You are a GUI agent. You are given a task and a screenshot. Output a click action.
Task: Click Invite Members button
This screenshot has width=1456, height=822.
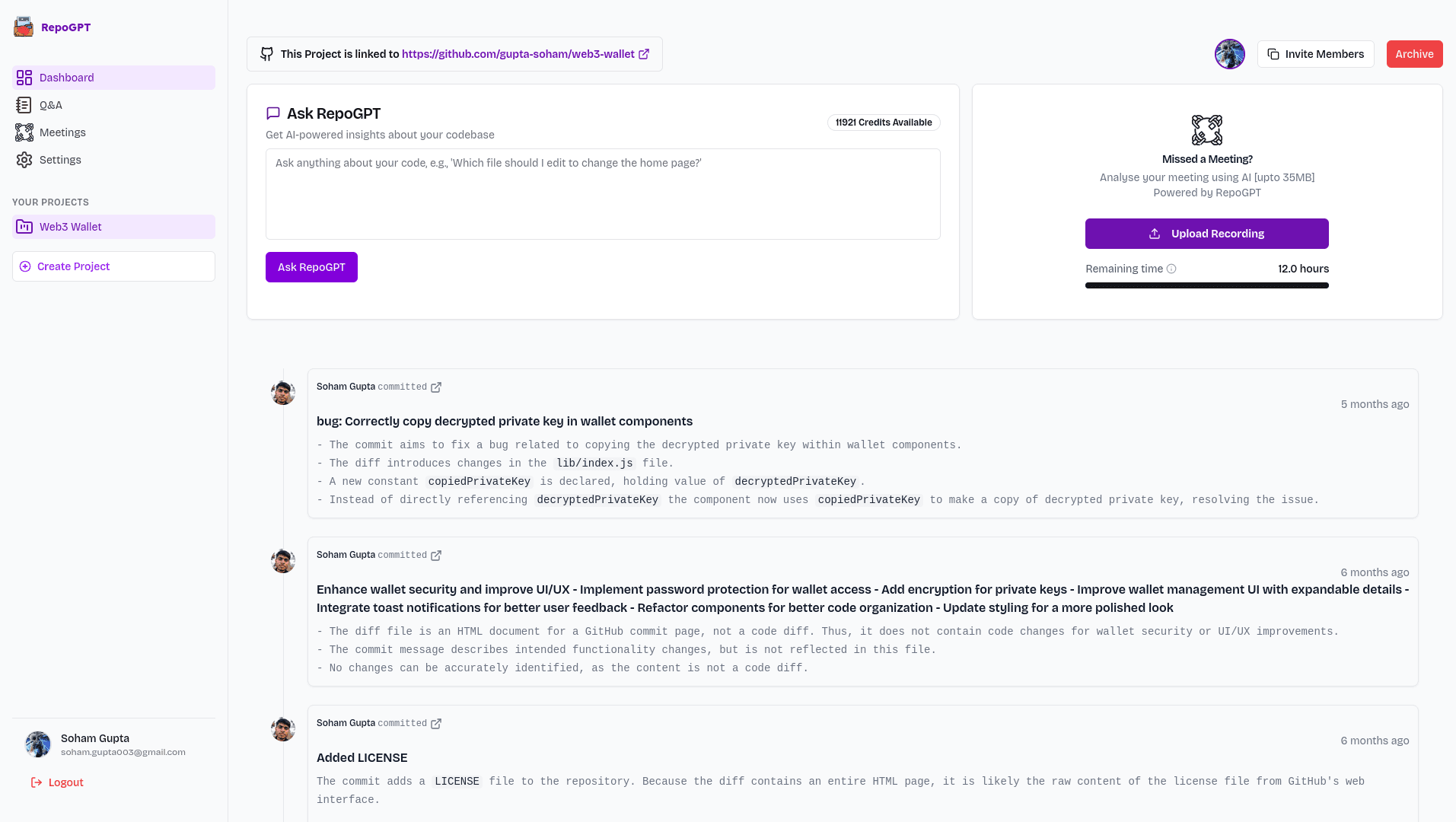pos(1315,54)
